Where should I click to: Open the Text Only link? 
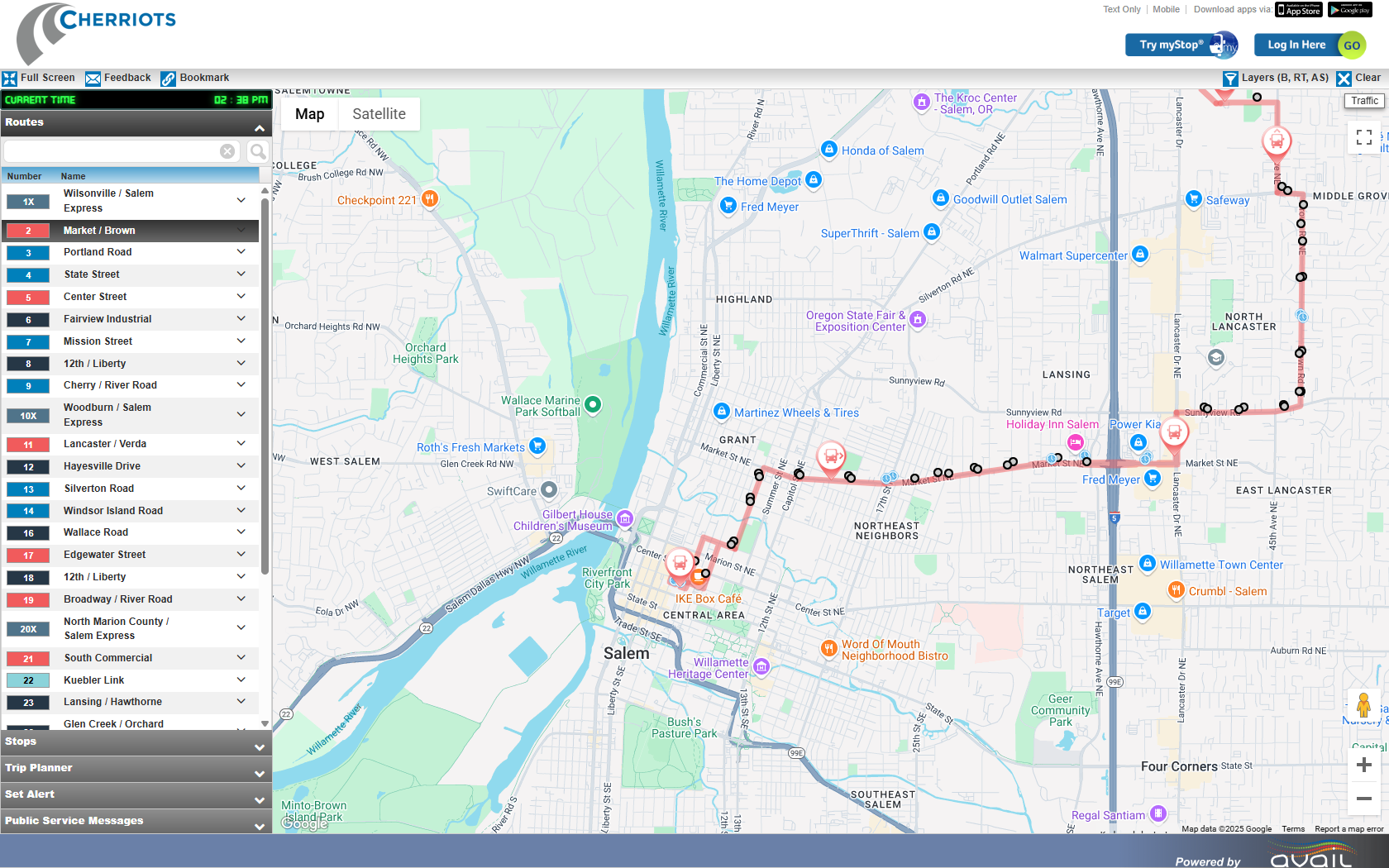pos(1121,10)
